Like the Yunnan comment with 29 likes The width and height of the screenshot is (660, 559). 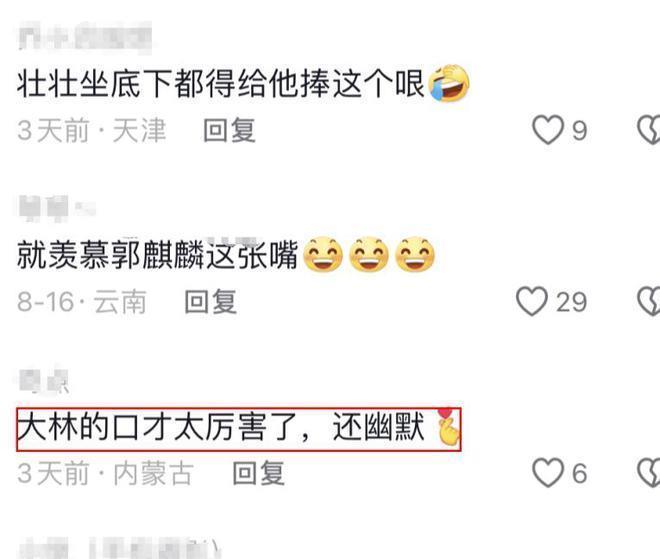532,301
